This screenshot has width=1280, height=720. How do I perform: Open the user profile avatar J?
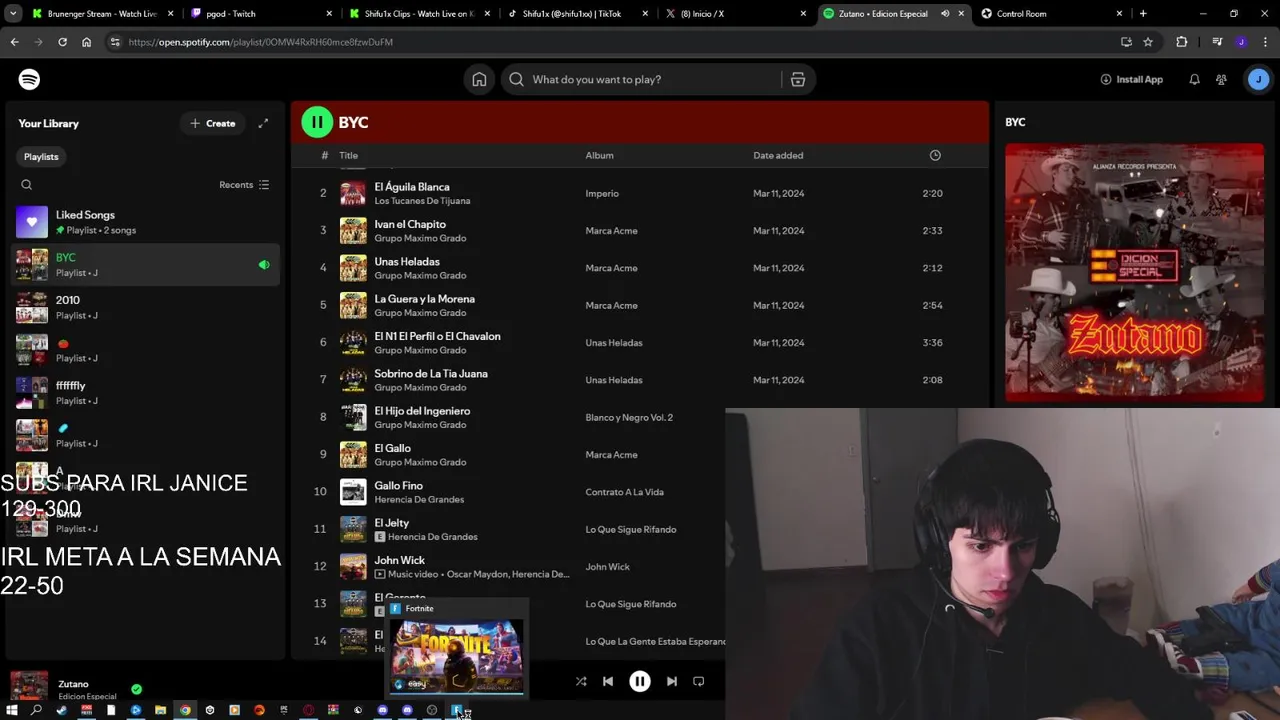pos(1258,79)
